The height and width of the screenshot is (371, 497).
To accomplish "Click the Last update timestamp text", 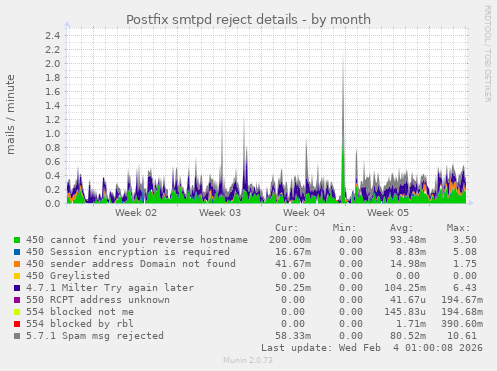I will [372, 348].
